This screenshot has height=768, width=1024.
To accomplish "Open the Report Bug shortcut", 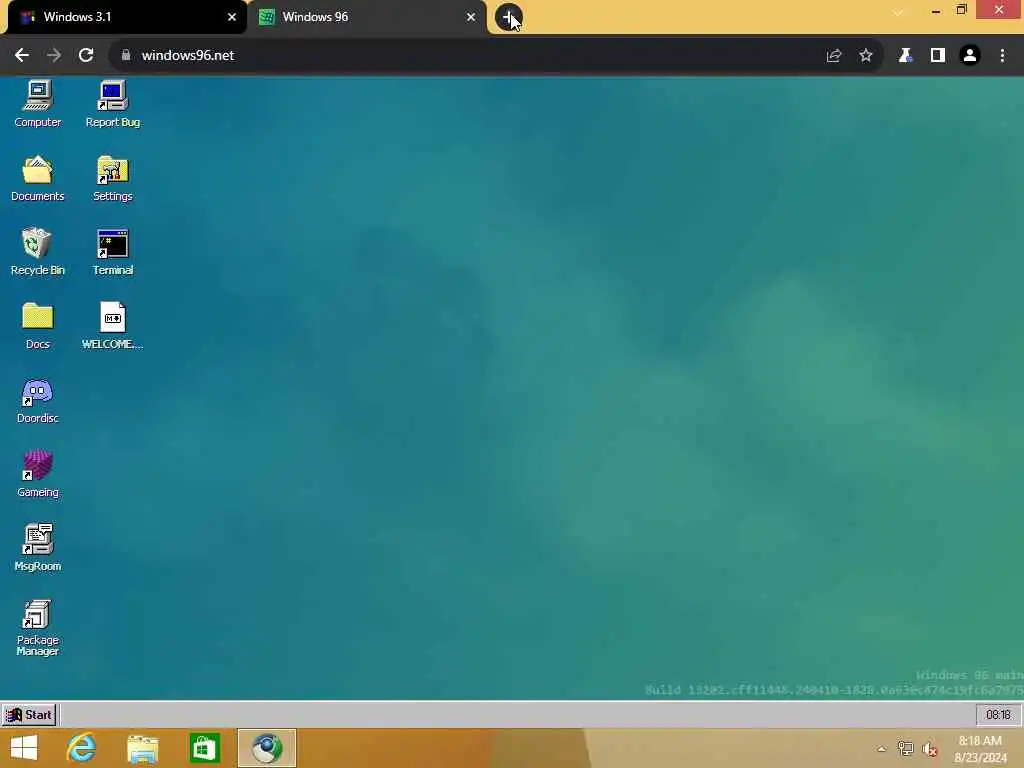I will [x=112, y=104].
